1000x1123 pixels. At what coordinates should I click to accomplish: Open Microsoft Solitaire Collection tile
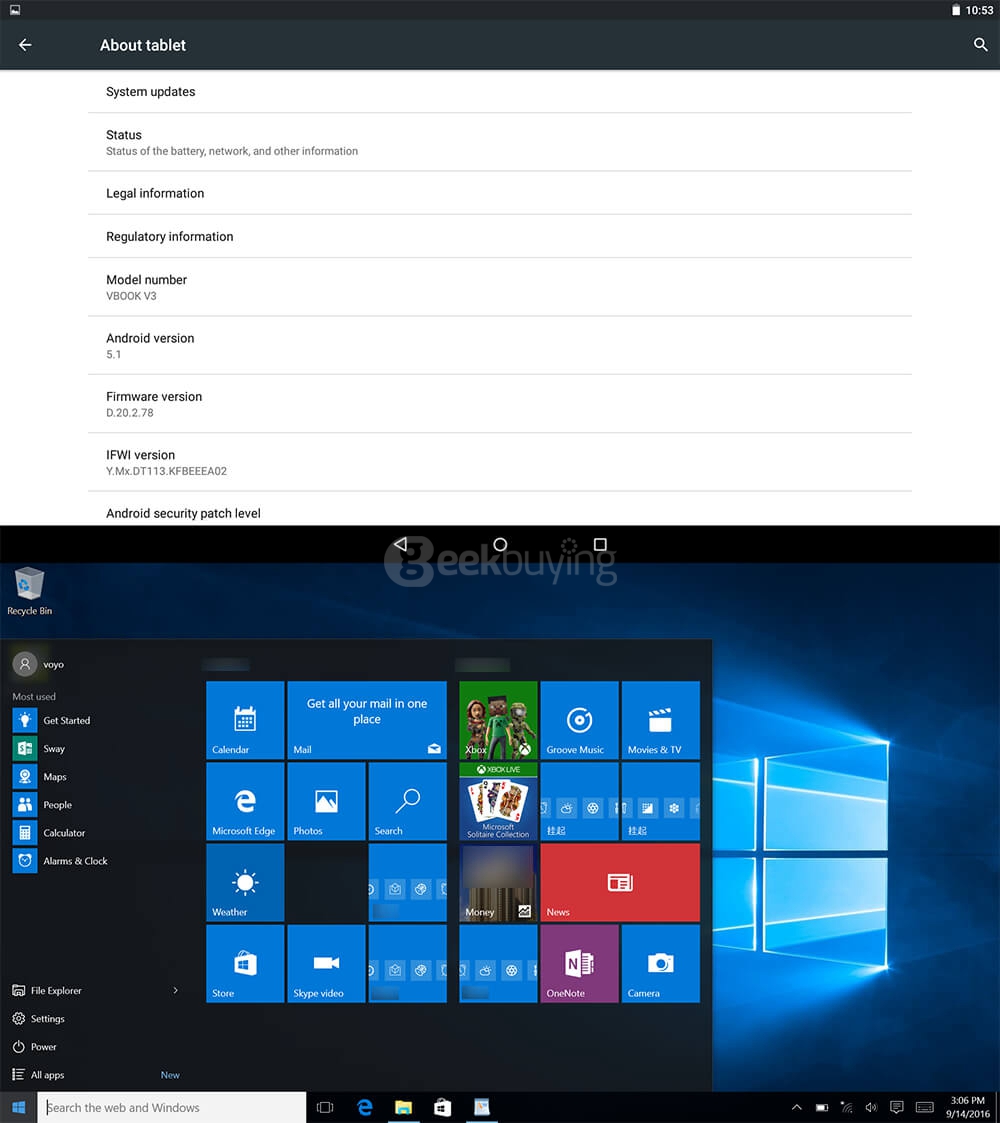498,801
